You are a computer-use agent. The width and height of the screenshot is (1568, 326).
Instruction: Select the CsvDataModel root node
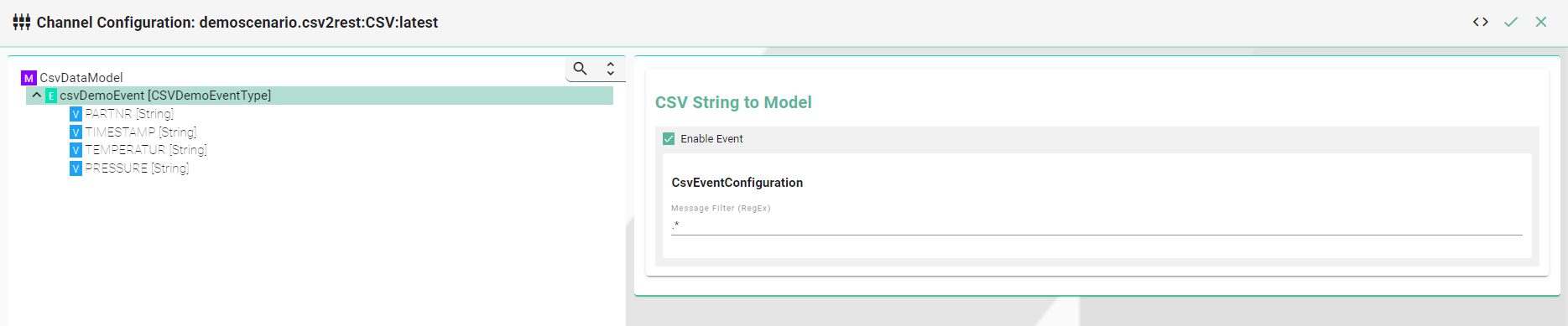click(81, 78)
